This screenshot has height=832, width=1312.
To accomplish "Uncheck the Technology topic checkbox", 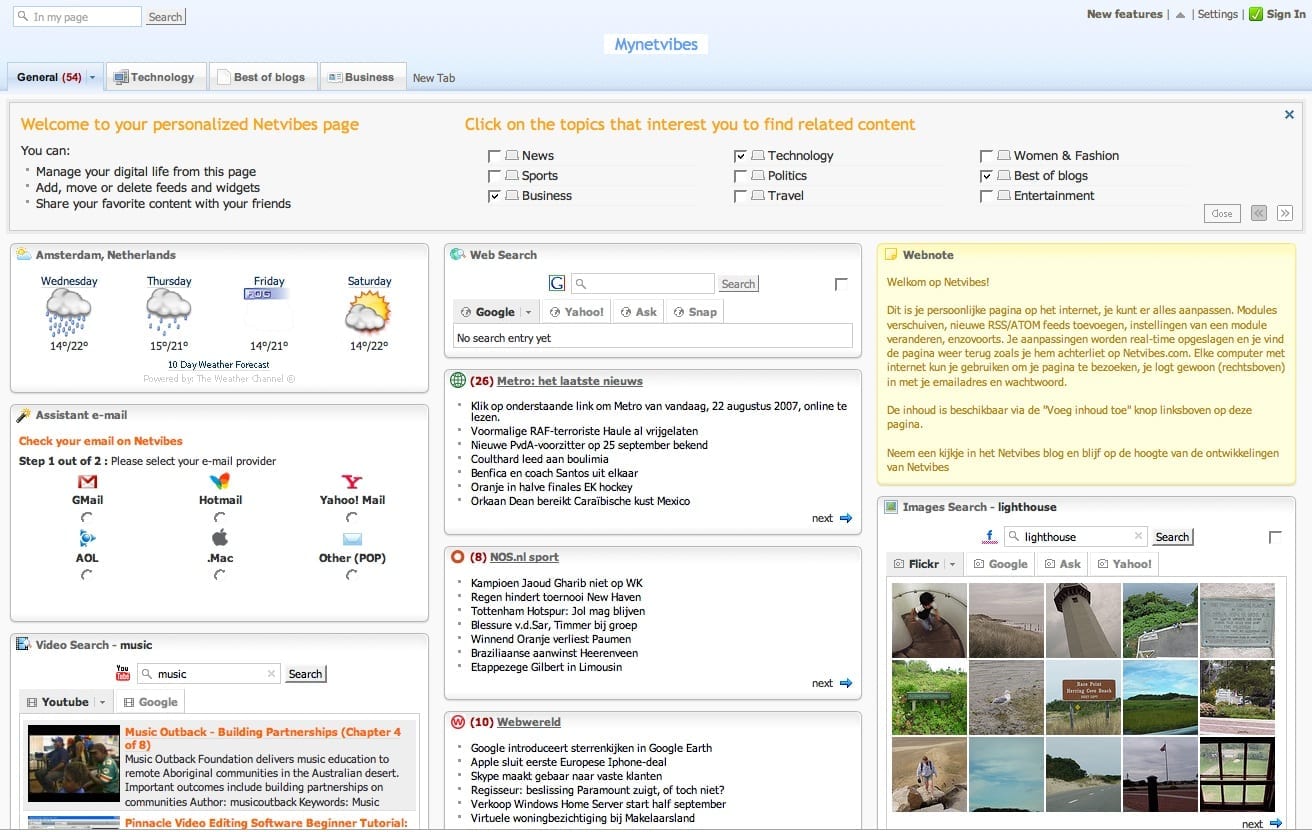I will click(740, 156).
